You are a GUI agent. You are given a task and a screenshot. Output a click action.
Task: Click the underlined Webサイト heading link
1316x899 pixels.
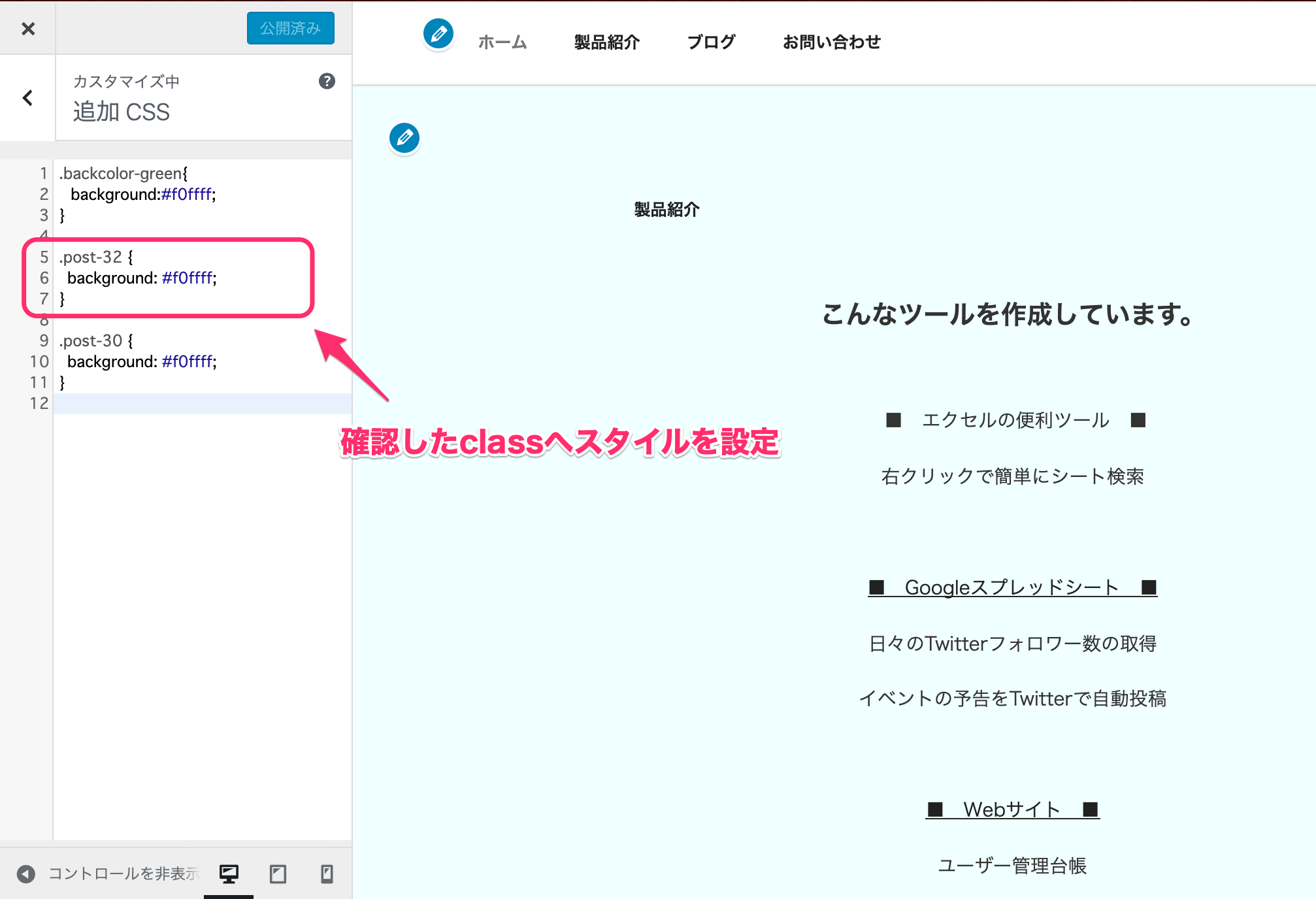1011,809
